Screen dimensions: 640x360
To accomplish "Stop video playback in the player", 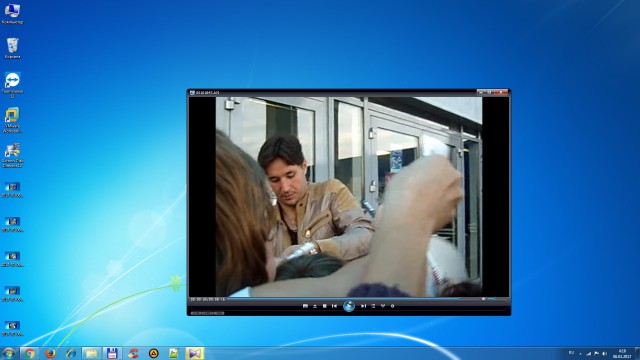I will (x=324, y=306).
